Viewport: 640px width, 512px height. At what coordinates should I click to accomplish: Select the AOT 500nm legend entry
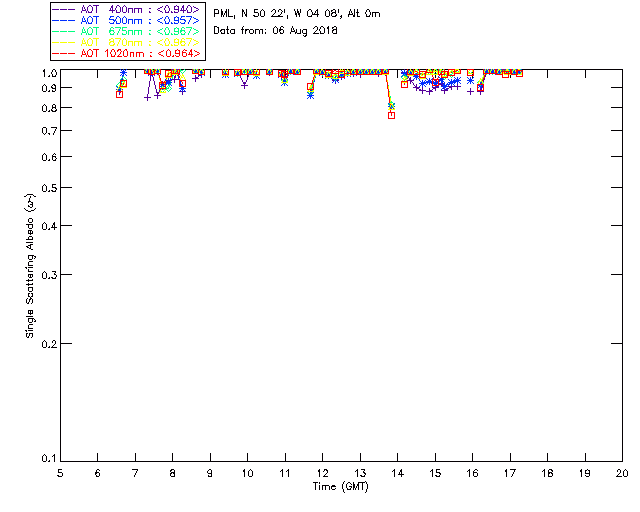pos(126,20)
